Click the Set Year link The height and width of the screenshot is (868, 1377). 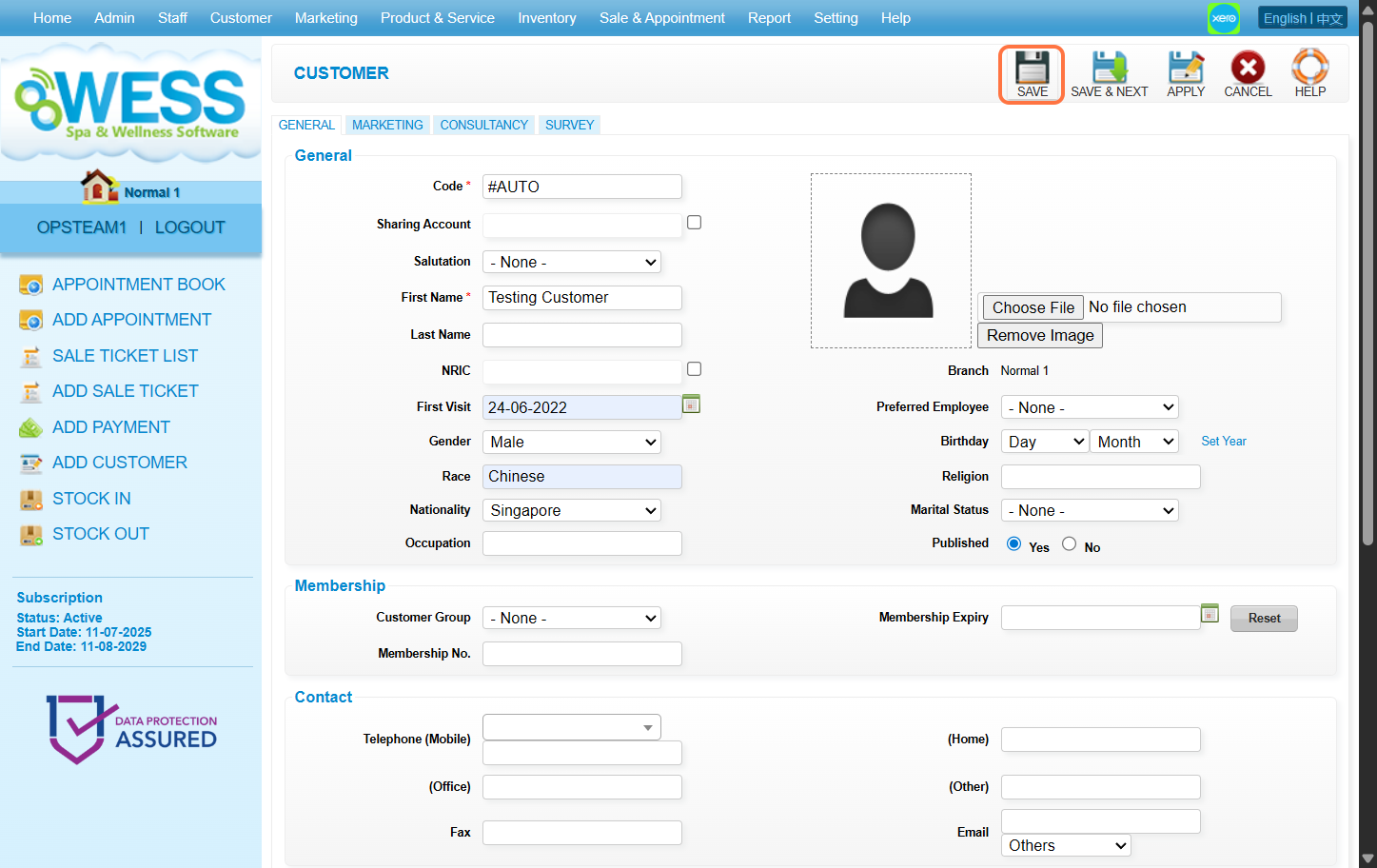click(1223, 442)
